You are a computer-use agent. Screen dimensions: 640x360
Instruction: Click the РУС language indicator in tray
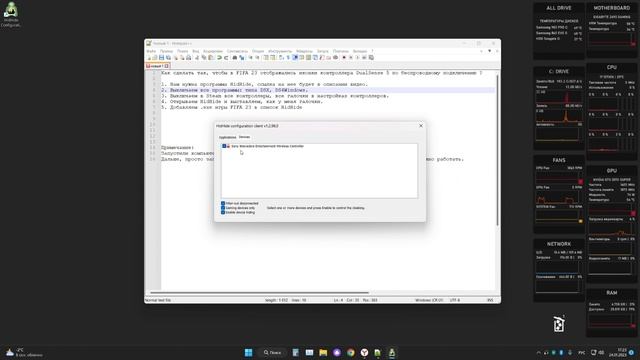pos(582,352)
